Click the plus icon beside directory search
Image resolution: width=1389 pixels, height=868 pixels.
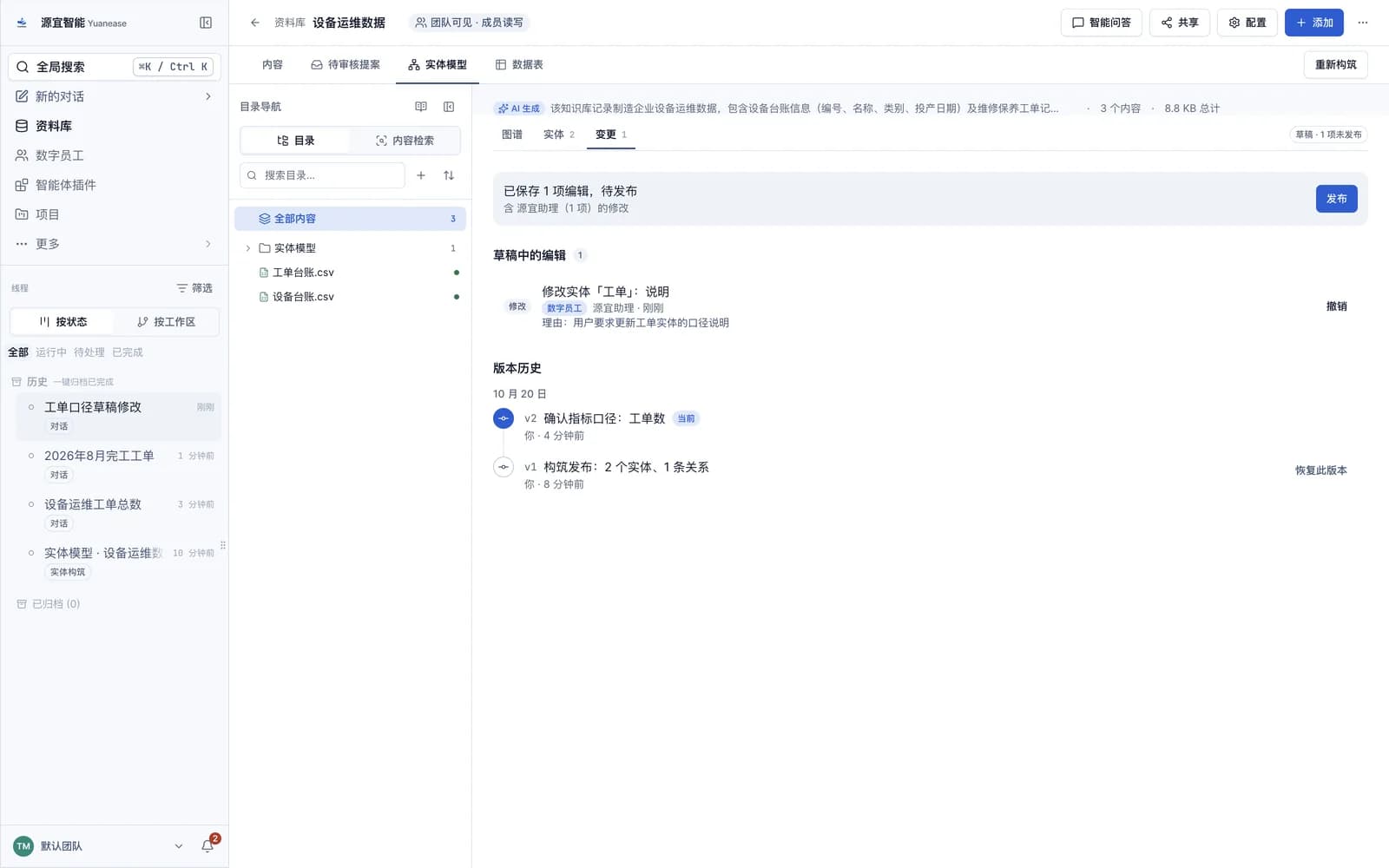[421, 175]
